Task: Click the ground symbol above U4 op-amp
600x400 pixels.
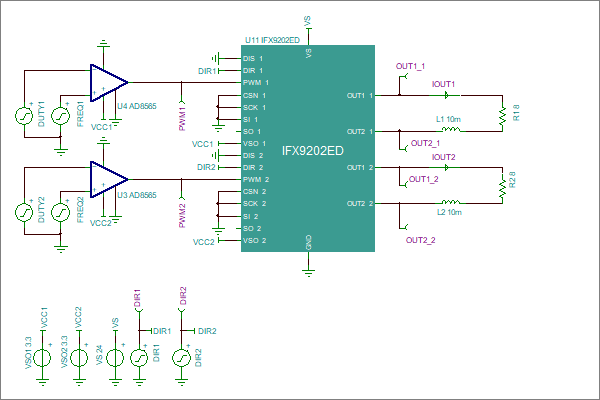Action: [x=103, y=43]
